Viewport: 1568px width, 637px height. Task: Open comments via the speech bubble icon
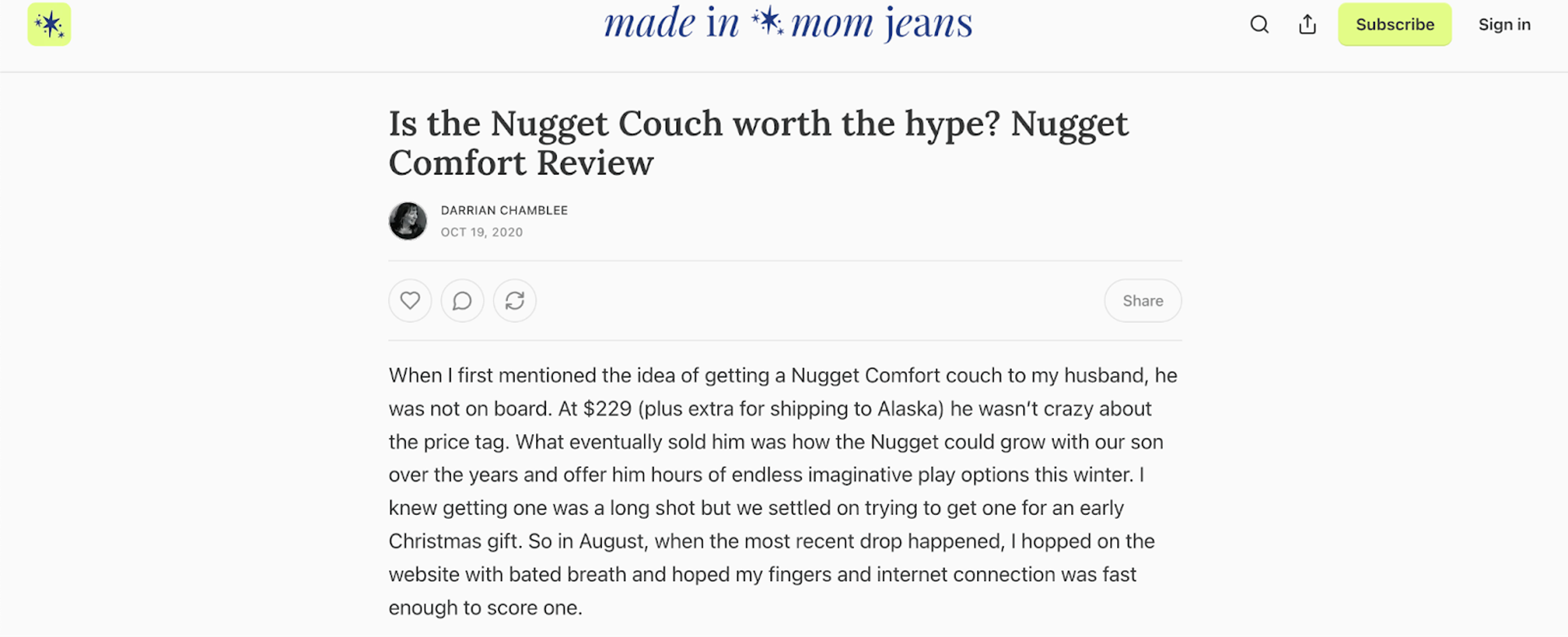pos(462,300)
